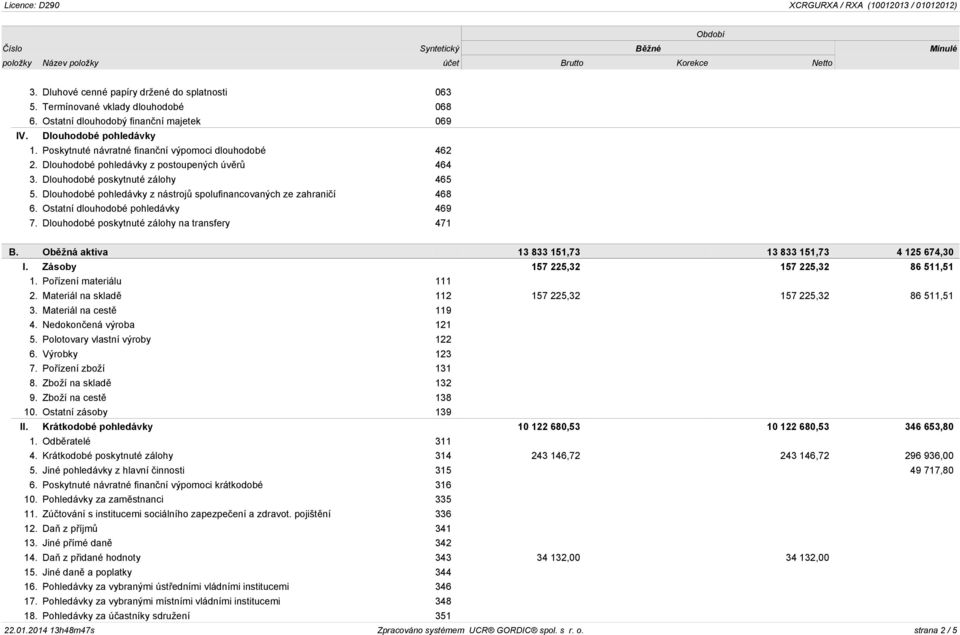Image resolution: width=960 pixels, height=635 pixels.
Task: Click Oběžná aktiva brutto value 13 833 151,73
Action: [x=549, y=252]
